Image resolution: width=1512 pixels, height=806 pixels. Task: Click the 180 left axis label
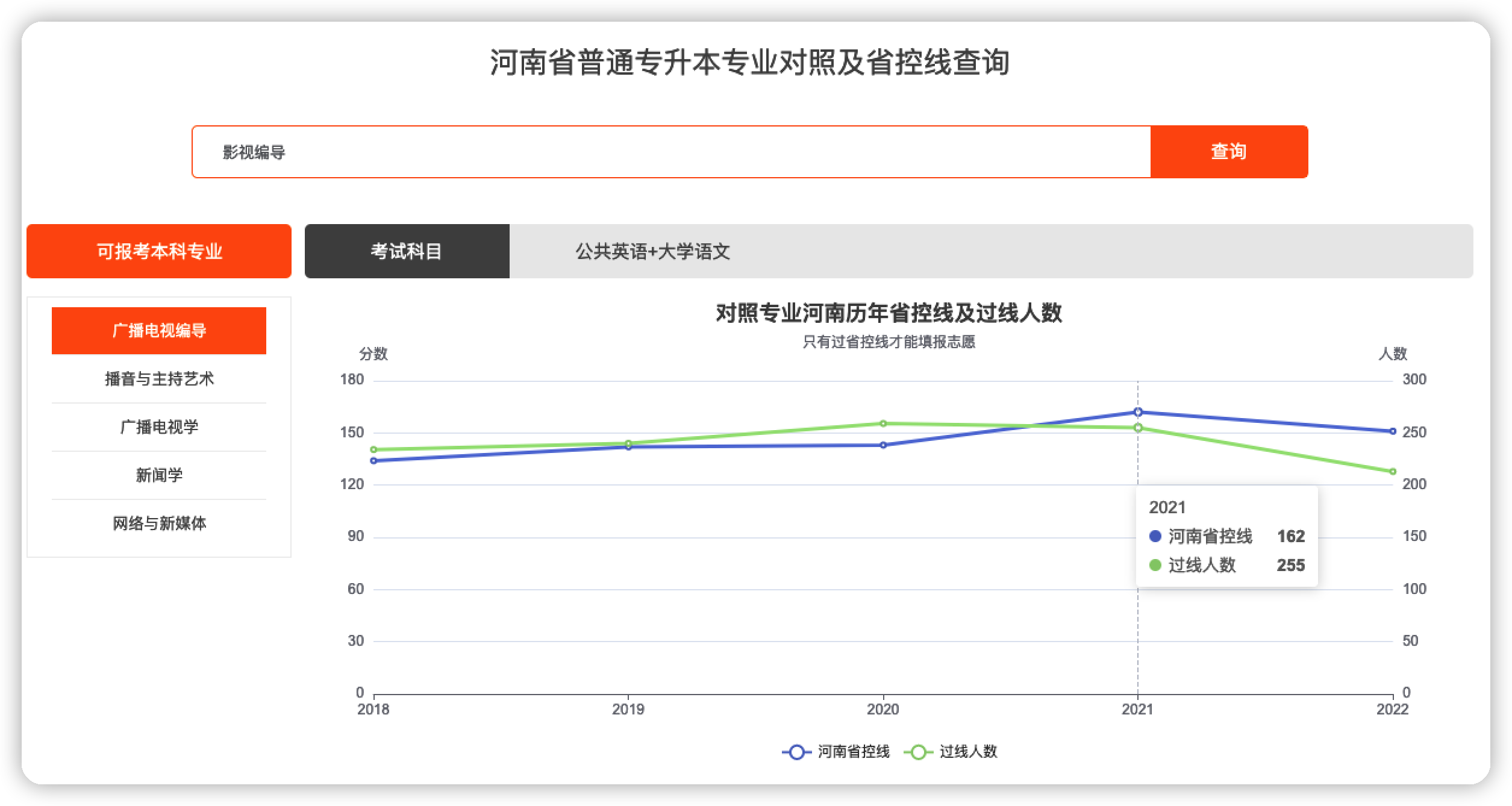point(352,380)
